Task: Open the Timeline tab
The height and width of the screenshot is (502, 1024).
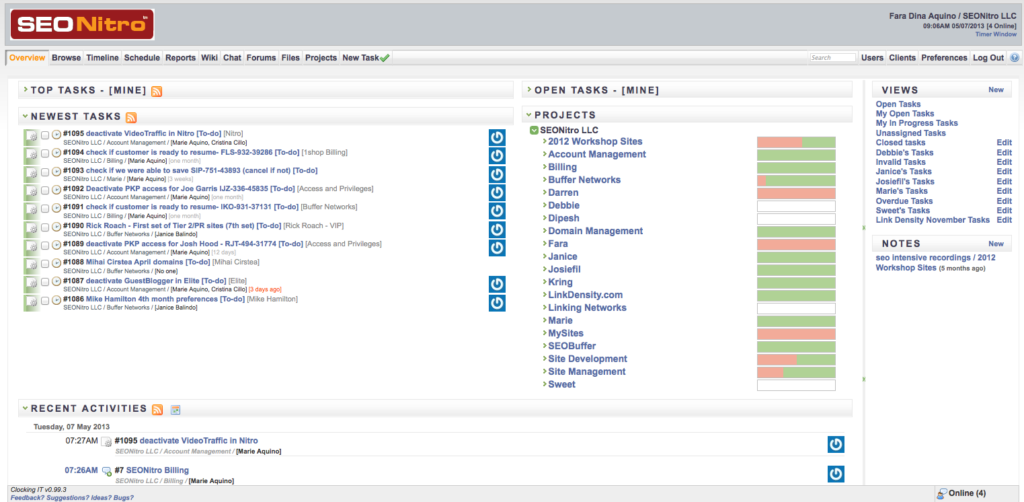Action: pos(103,57)
